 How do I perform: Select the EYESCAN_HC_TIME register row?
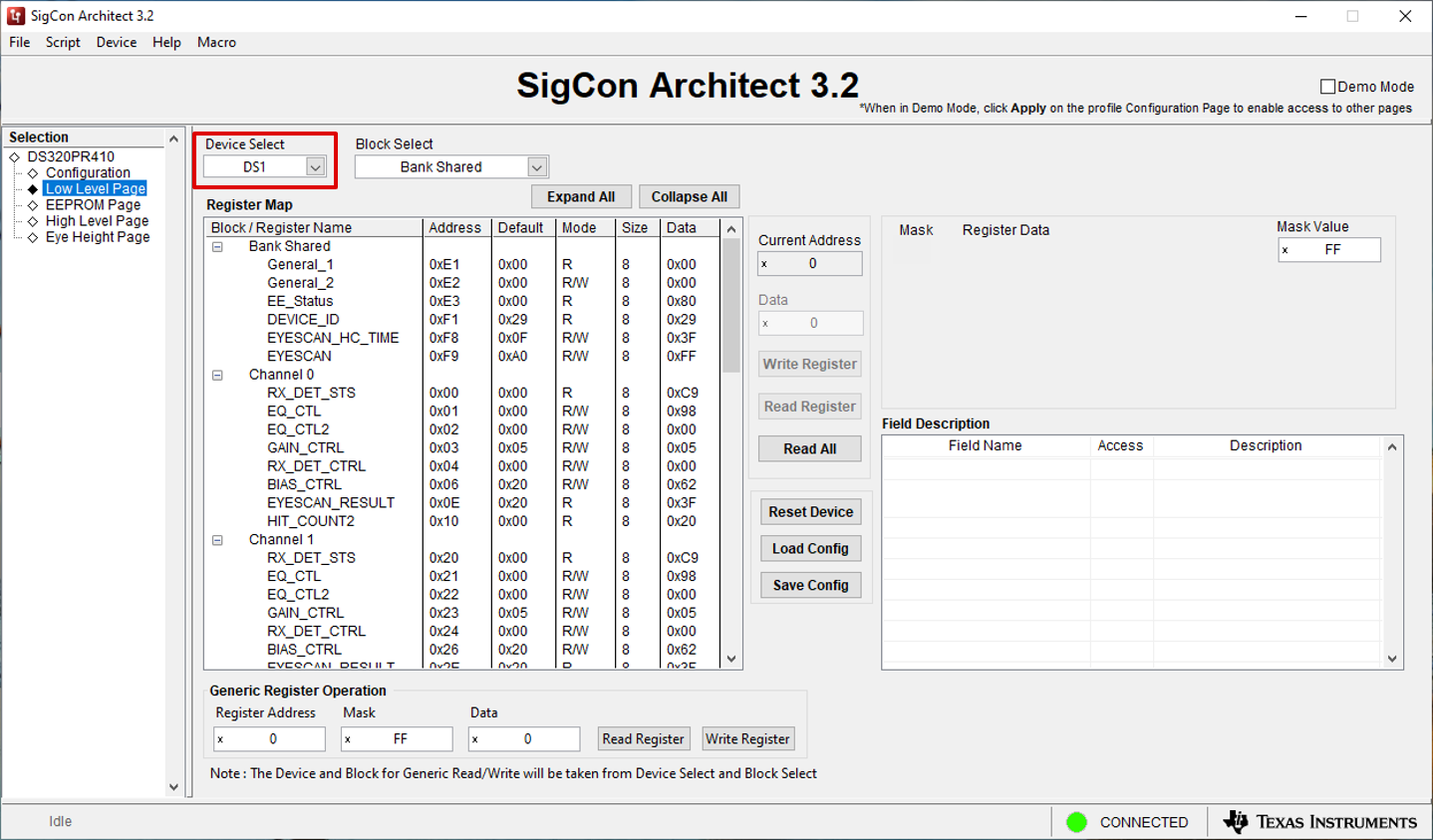[x=464, y=338]
